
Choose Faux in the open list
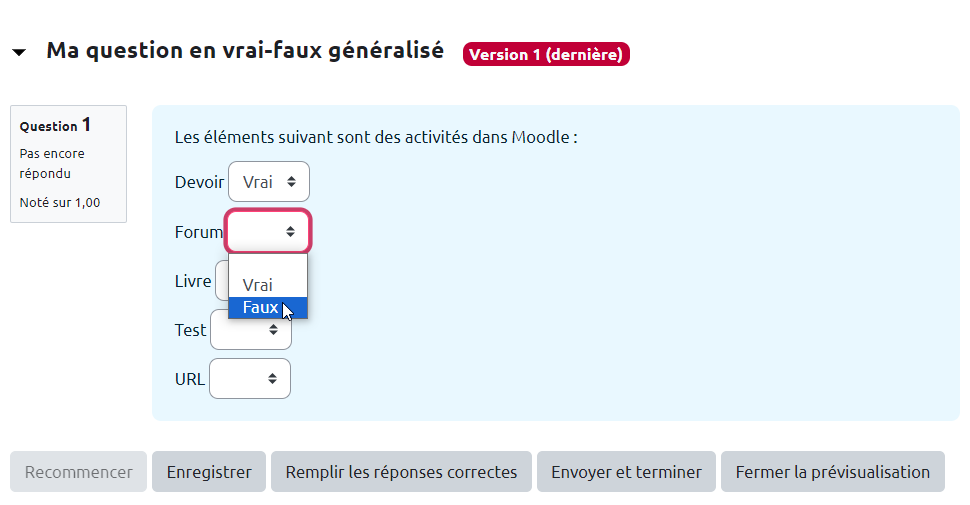point(260,308)
